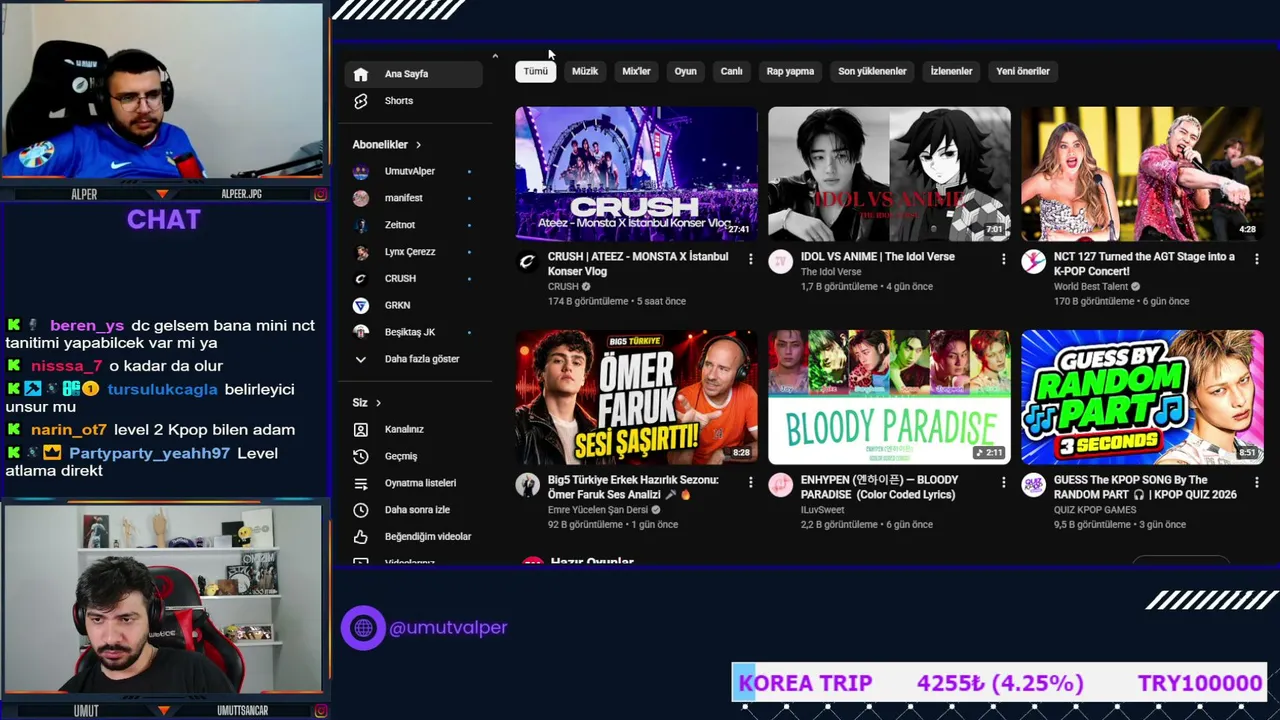1280x720 pixels.
Task: Open NCT 127 AGT Stage video title
Action: coord(1144,264)
